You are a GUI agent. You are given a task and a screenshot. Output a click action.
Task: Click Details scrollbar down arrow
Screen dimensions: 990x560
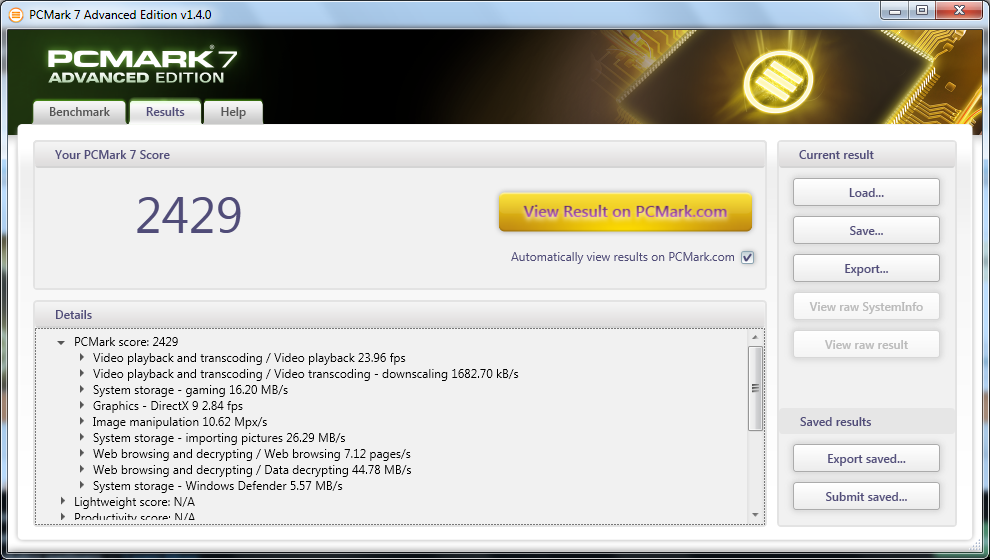pyautogui.click(x=755, y=515)
